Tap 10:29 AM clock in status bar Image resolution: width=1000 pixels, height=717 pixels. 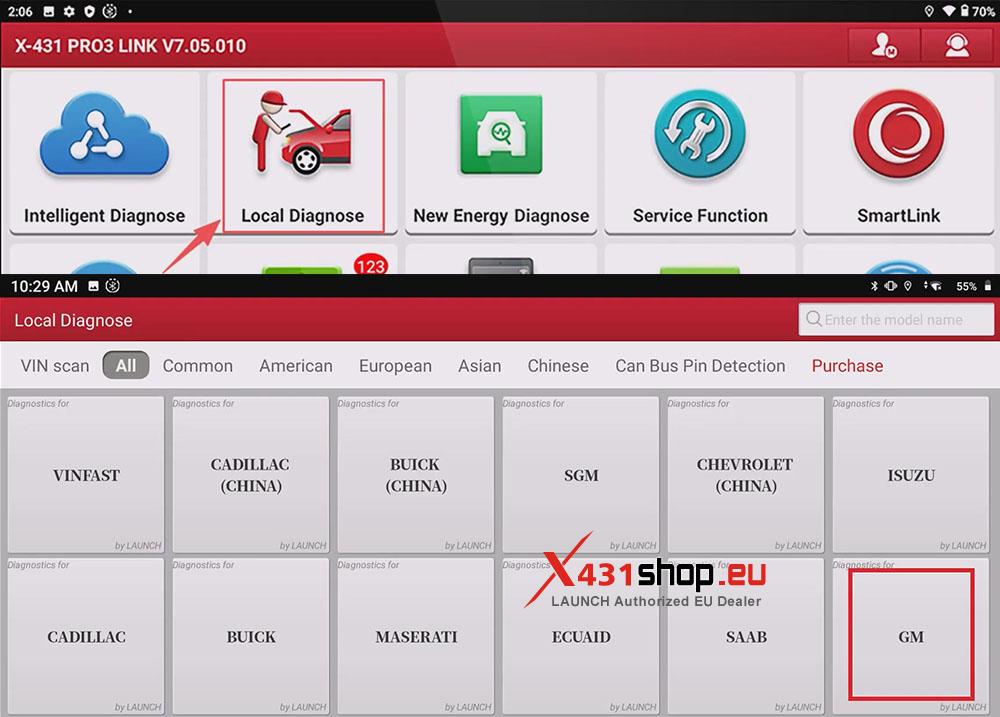coord(44,286)
